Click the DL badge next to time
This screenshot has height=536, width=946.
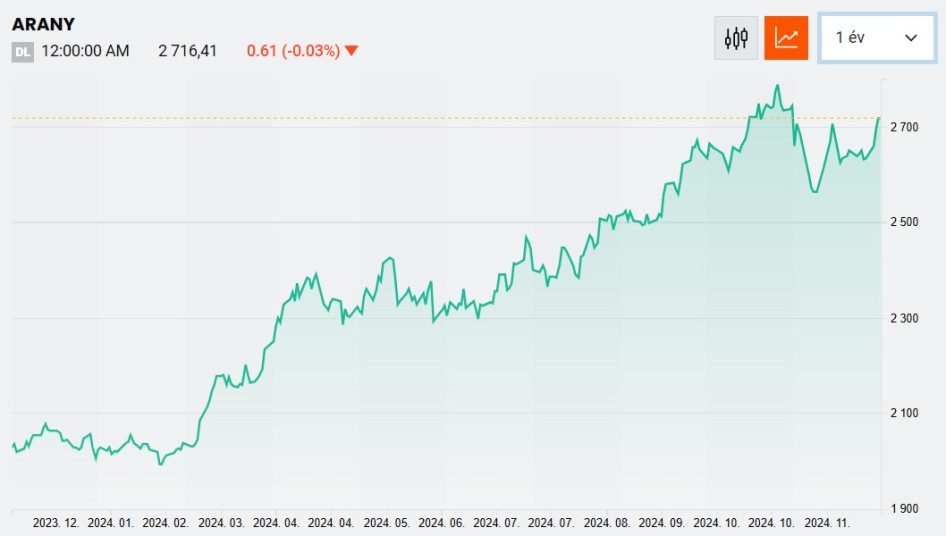click(22, 51)
